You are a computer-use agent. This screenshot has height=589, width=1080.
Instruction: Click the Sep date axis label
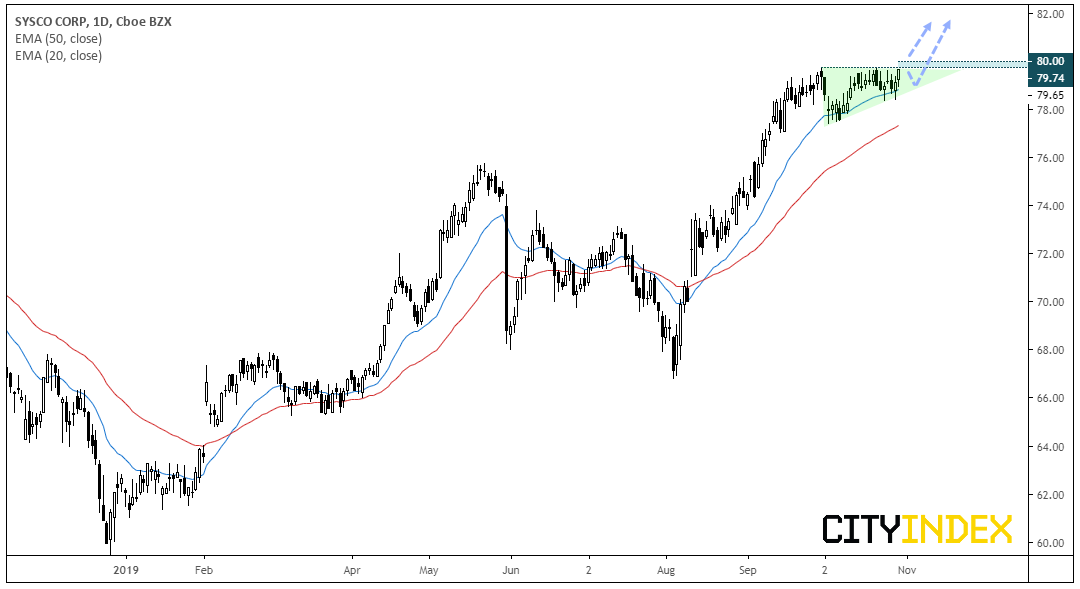[x=747, y=570]
